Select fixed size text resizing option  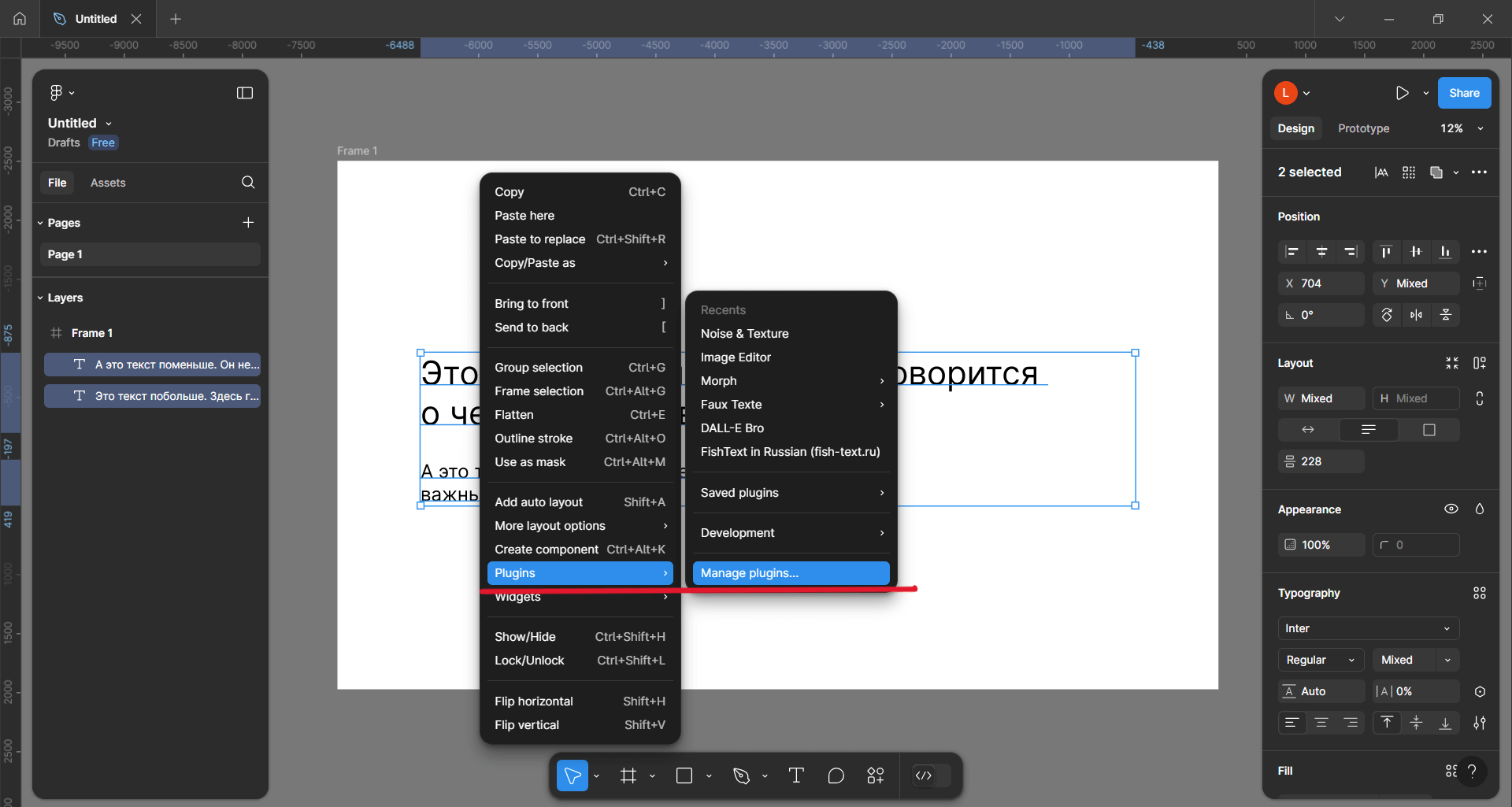click(1429, 430)
